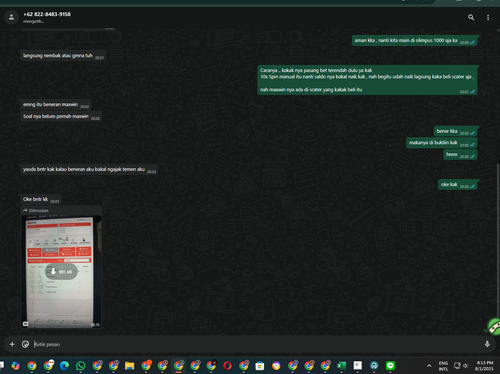
Task: Open the plus attachment menu
Action: tap(12, 344)
